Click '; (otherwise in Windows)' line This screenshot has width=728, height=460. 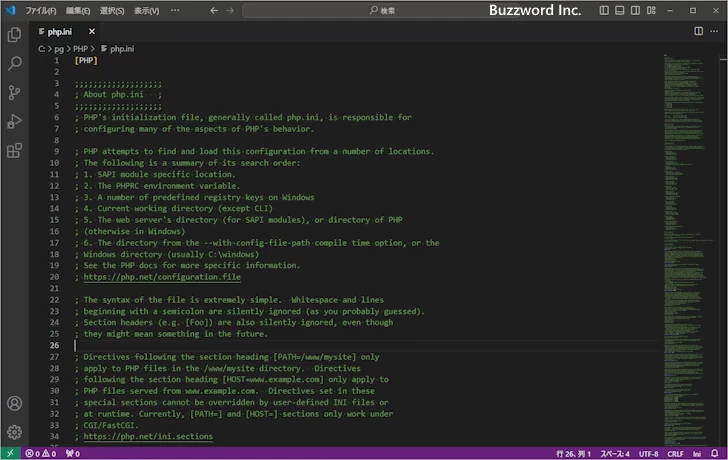pos(130,231)
